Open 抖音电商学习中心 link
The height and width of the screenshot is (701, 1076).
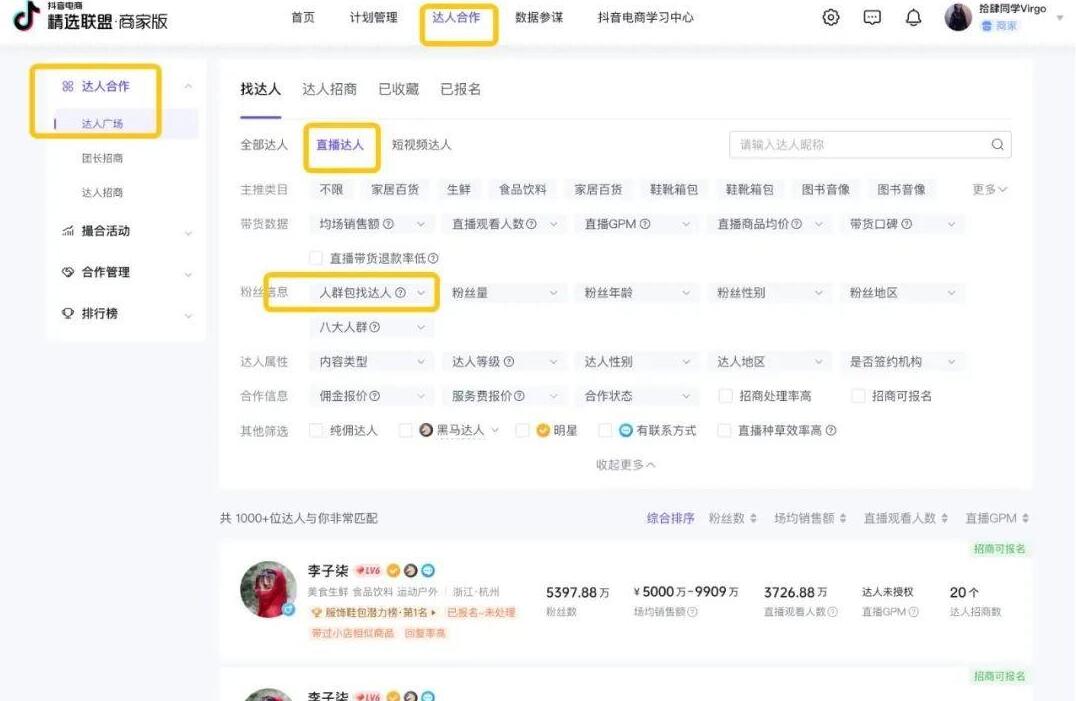click(x=645, y=17)
